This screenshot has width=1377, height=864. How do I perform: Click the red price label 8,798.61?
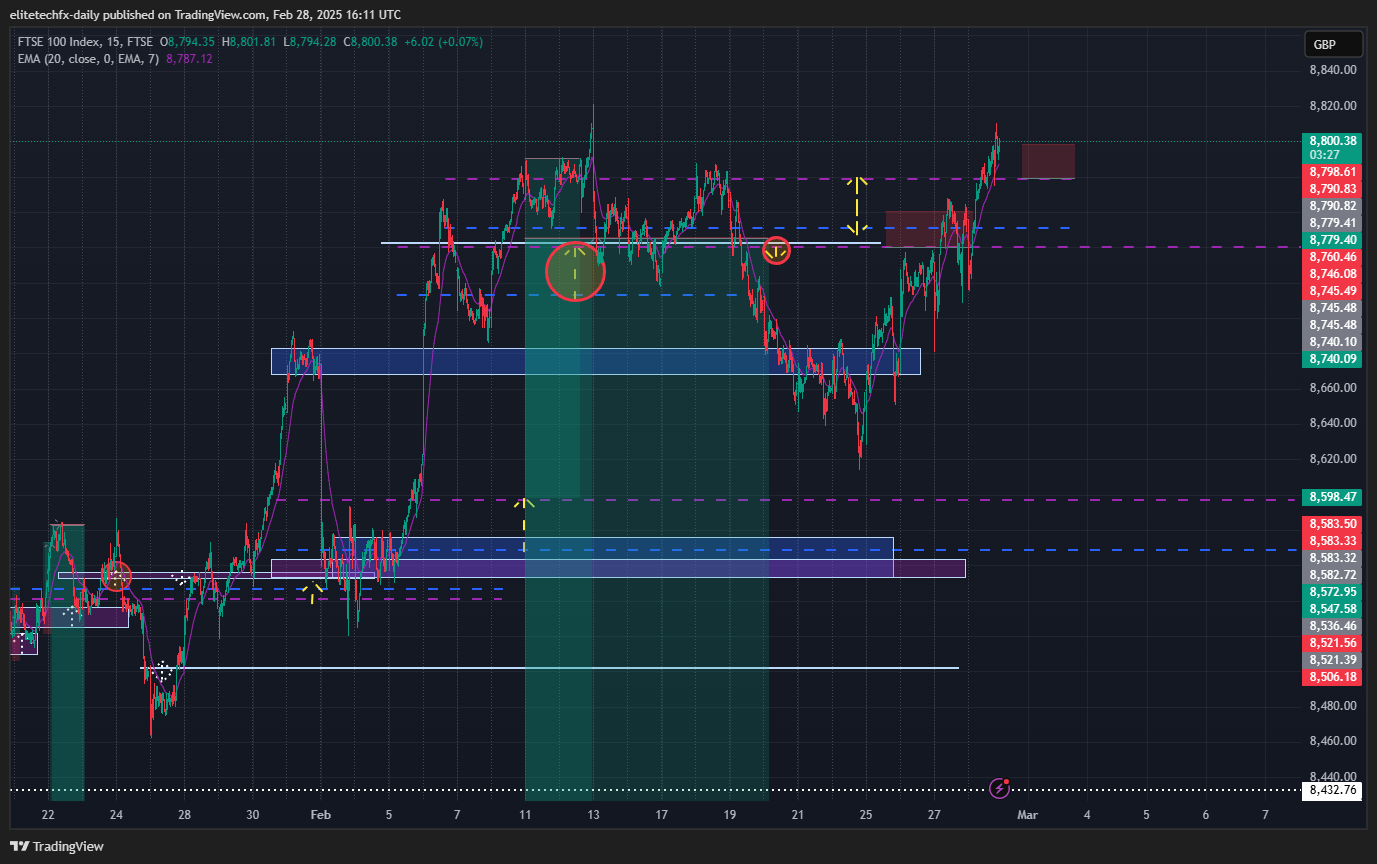tap(1332, 172)
